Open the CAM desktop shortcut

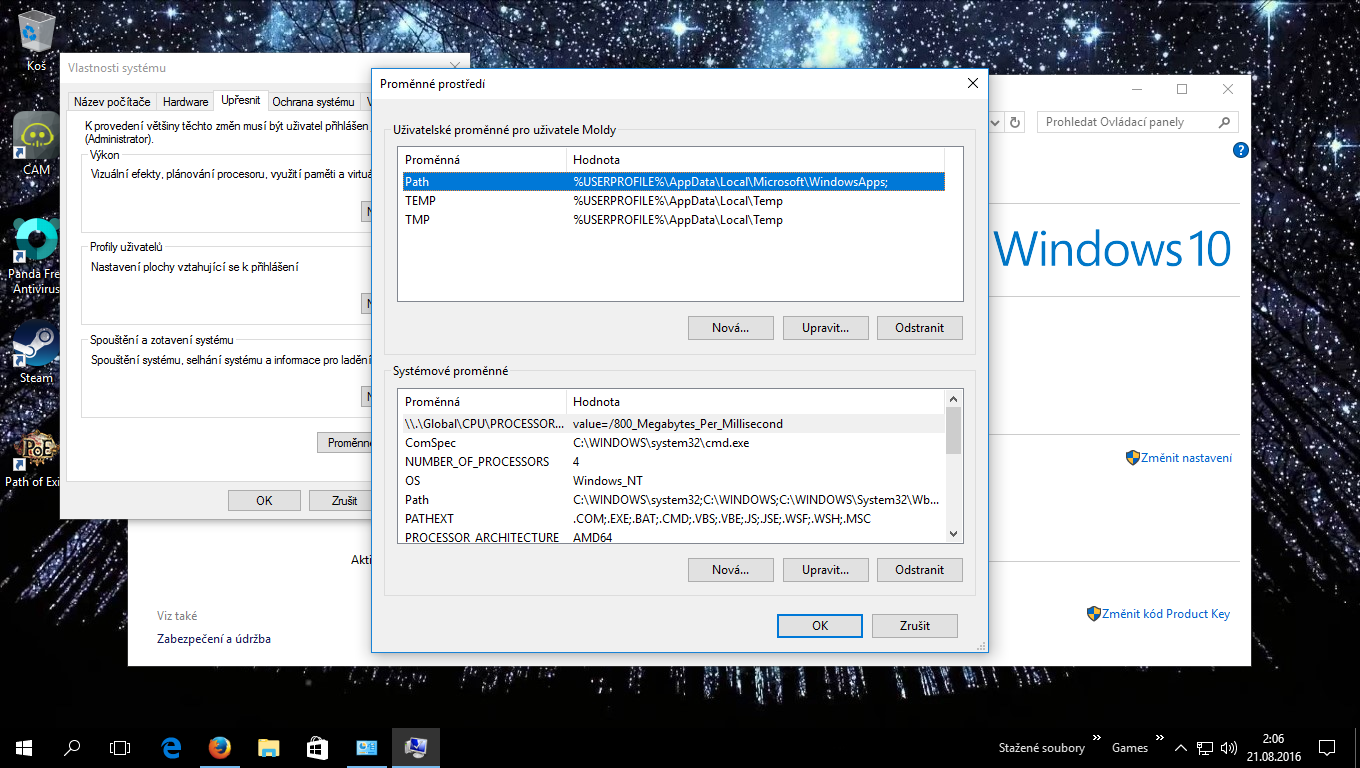pyautogui.click(x=37, y=138)
